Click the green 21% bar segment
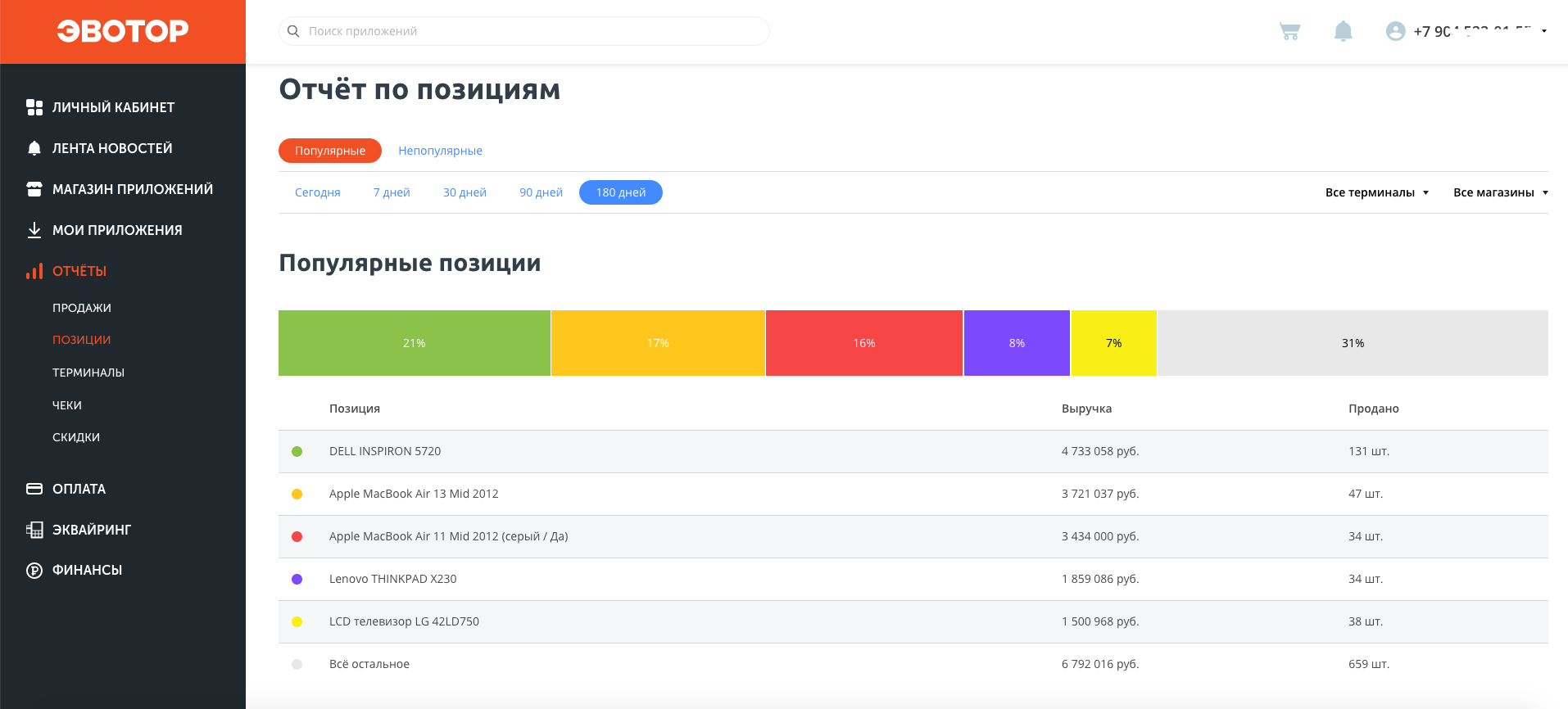 [x=414, y=343]
